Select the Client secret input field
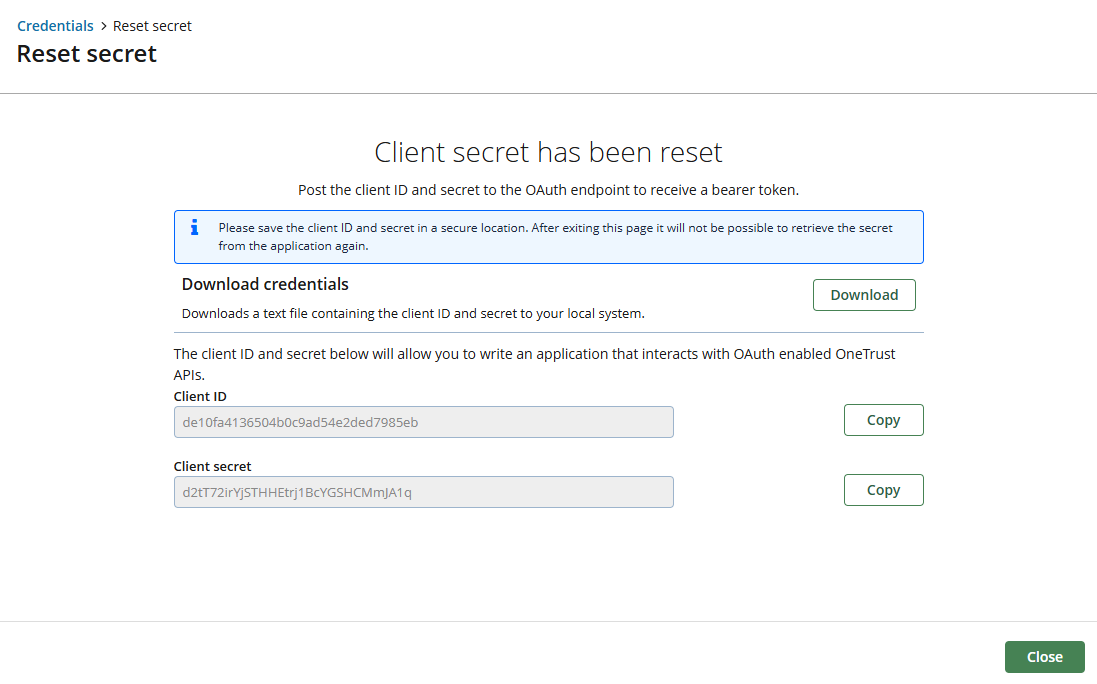 (x=423, y=491)
